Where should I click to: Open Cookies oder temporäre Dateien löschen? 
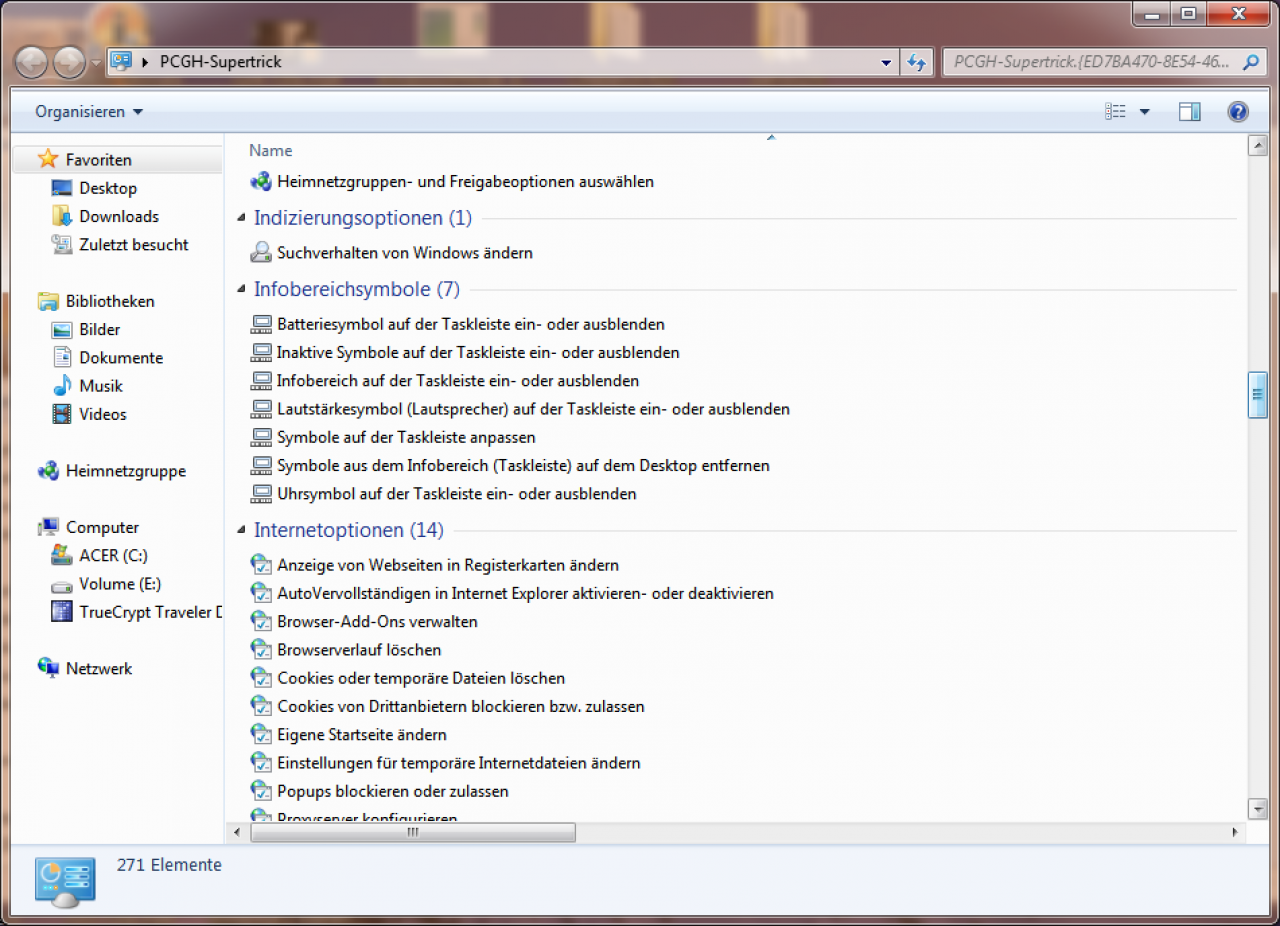(421, 678)
